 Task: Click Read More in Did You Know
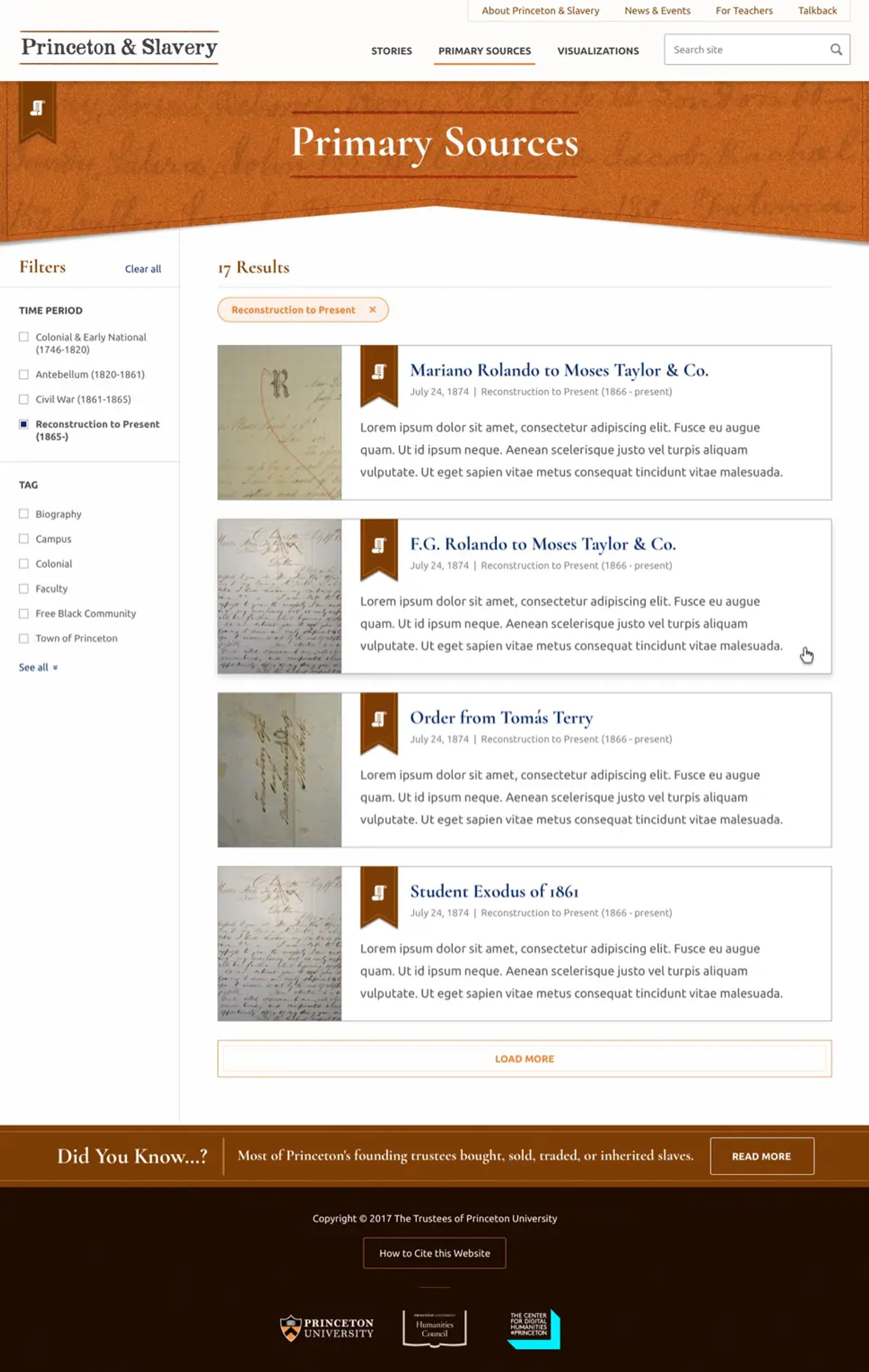pos(762,1156)
